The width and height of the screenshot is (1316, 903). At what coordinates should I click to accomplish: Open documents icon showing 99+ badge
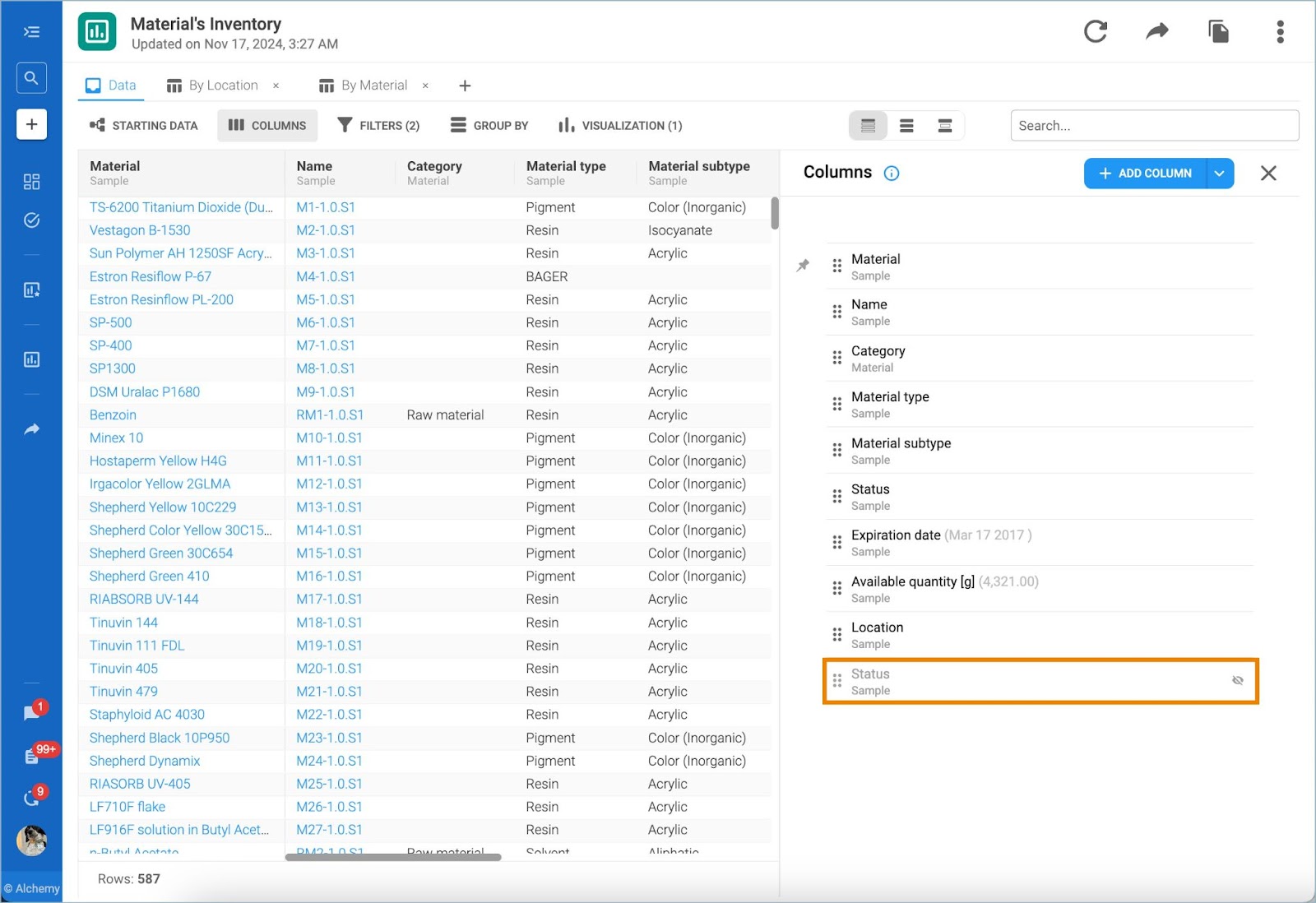click(33, 755)
